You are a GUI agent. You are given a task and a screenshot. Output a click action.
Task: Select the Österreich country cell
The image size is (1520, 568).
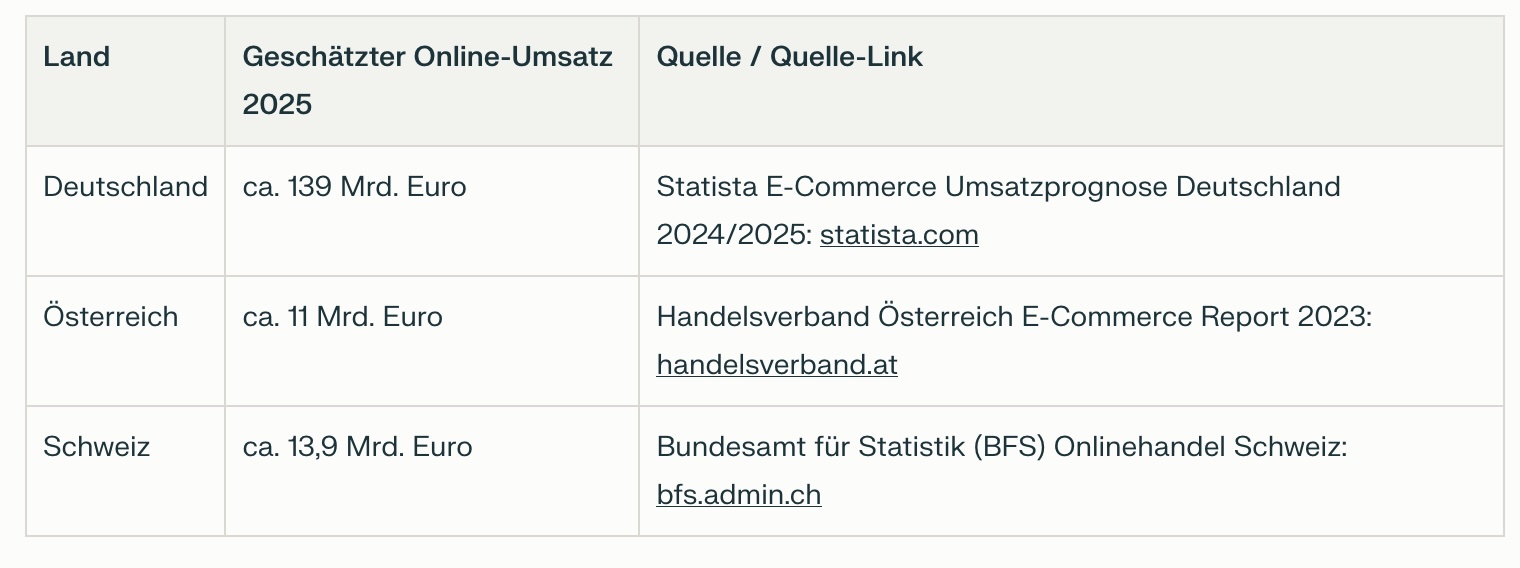pos(111,317)
